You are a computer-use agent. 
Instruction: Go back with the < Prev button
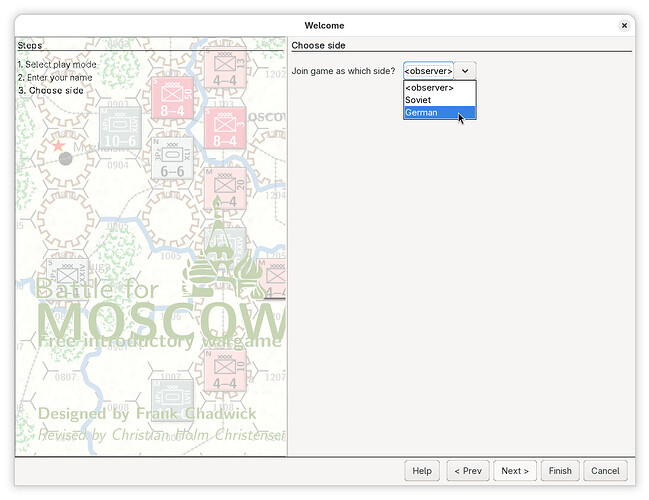click(467, 471)
